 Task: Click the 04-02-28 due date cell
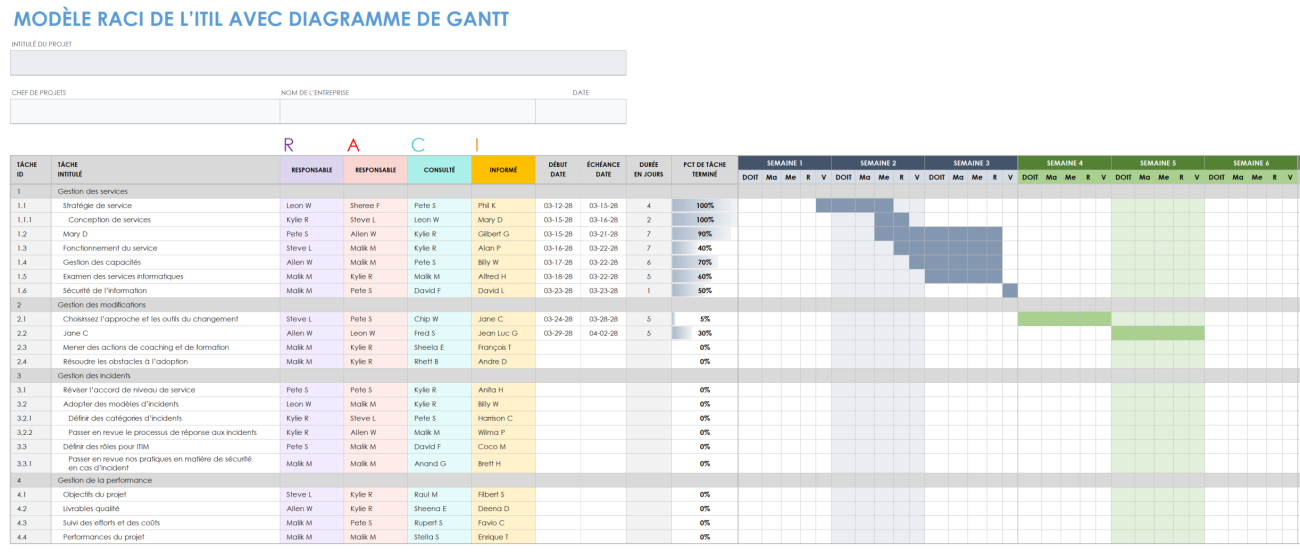tap(603, 333)
